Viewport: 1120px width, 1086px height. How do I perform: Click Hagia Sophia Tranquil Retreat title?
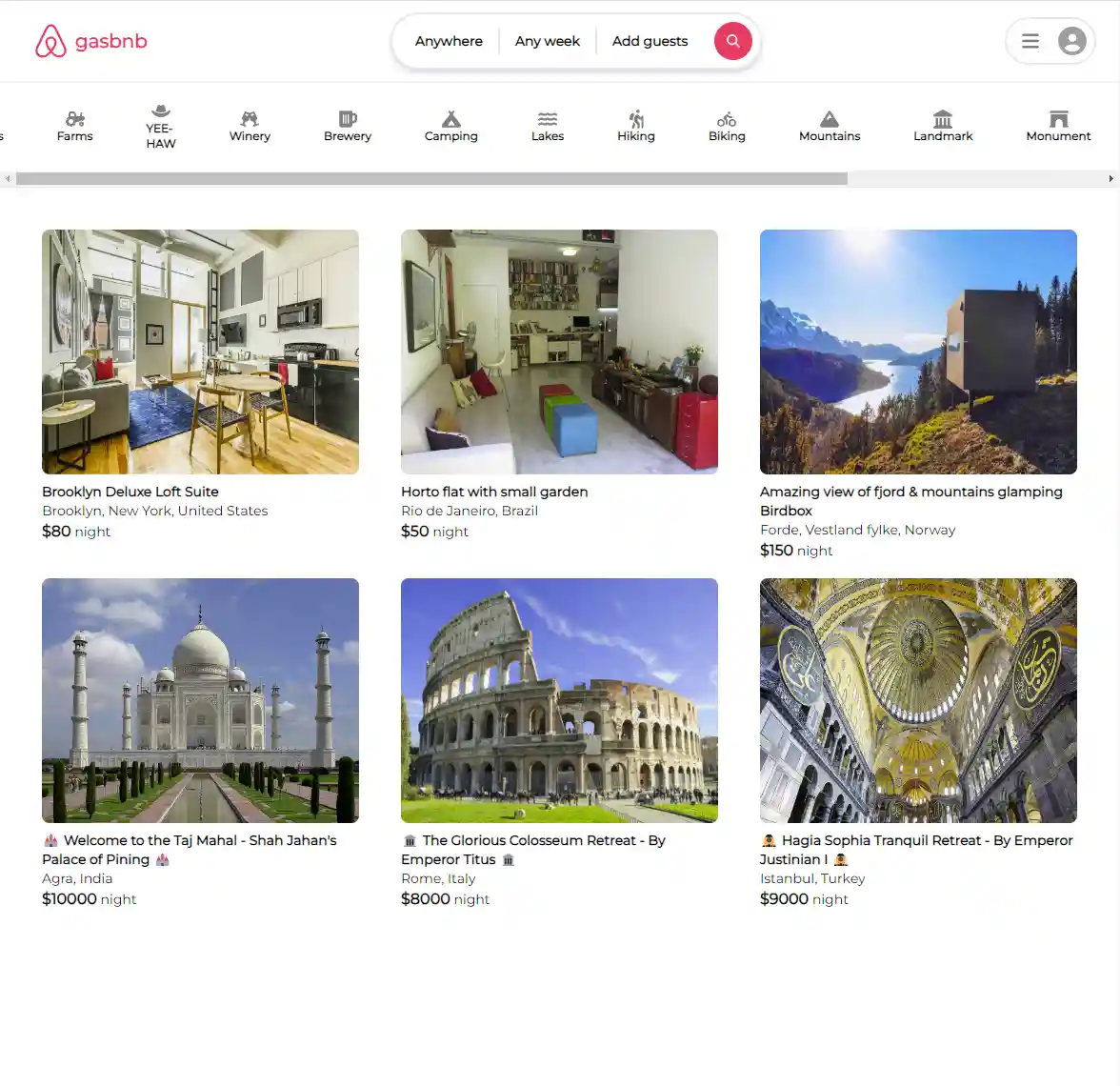pos(916,850)
